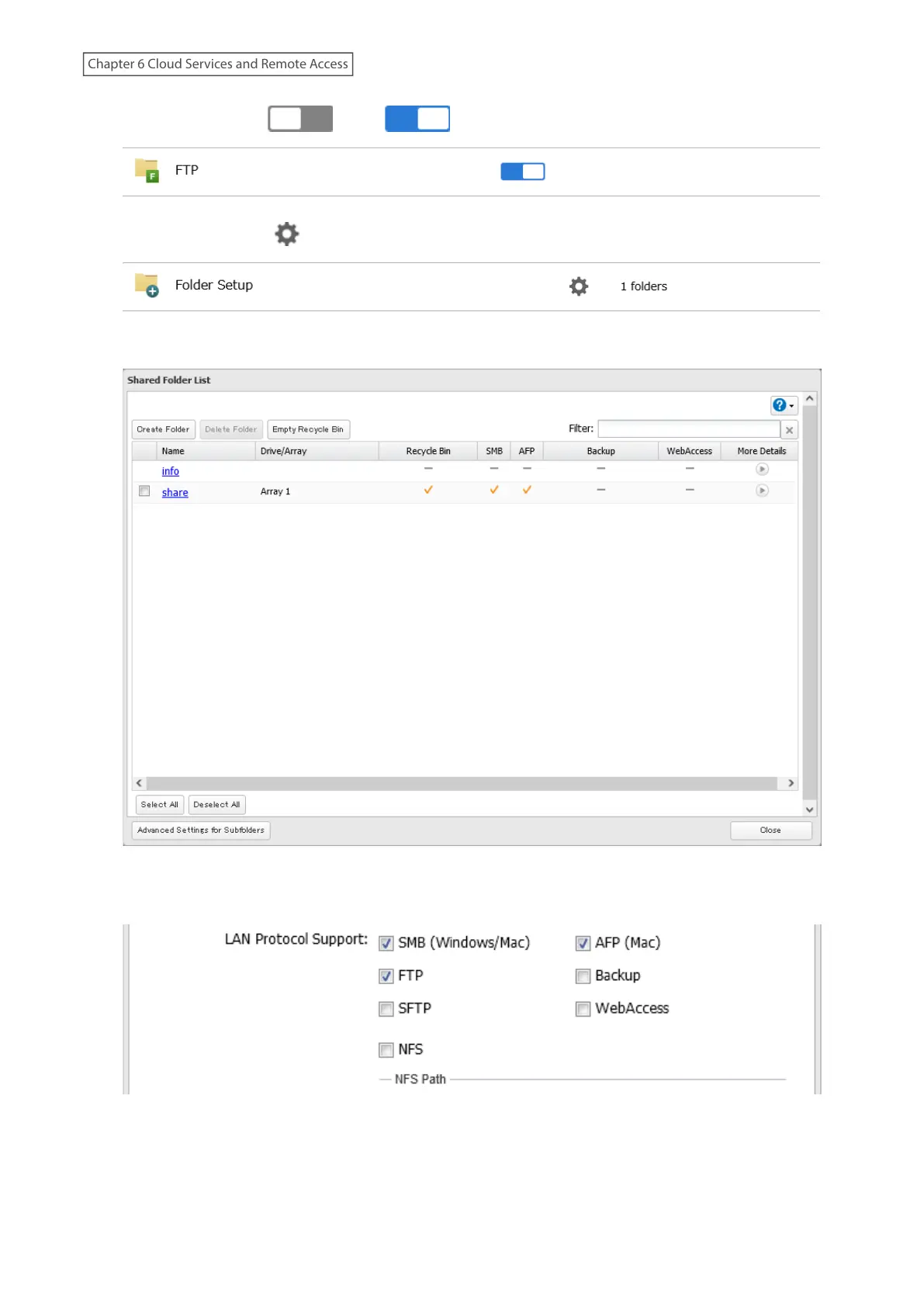The width and height of the screenshot is (924, 1307).
Task: Clear the filter with the X button
Action: point(789,430)
